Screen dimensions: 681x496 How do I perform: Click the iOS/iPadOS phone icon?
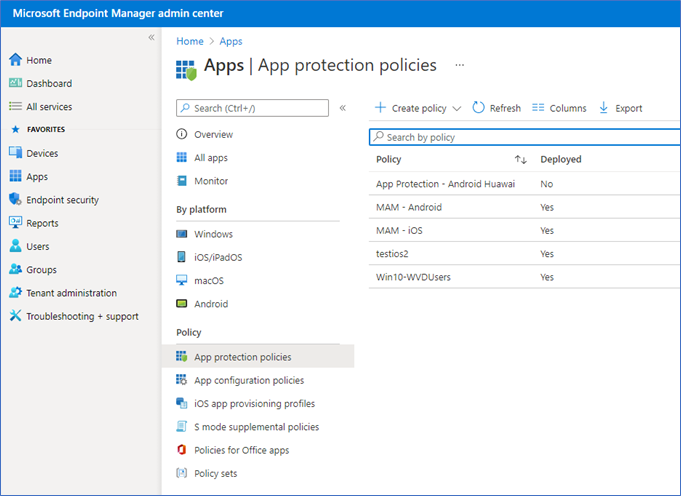182,257
